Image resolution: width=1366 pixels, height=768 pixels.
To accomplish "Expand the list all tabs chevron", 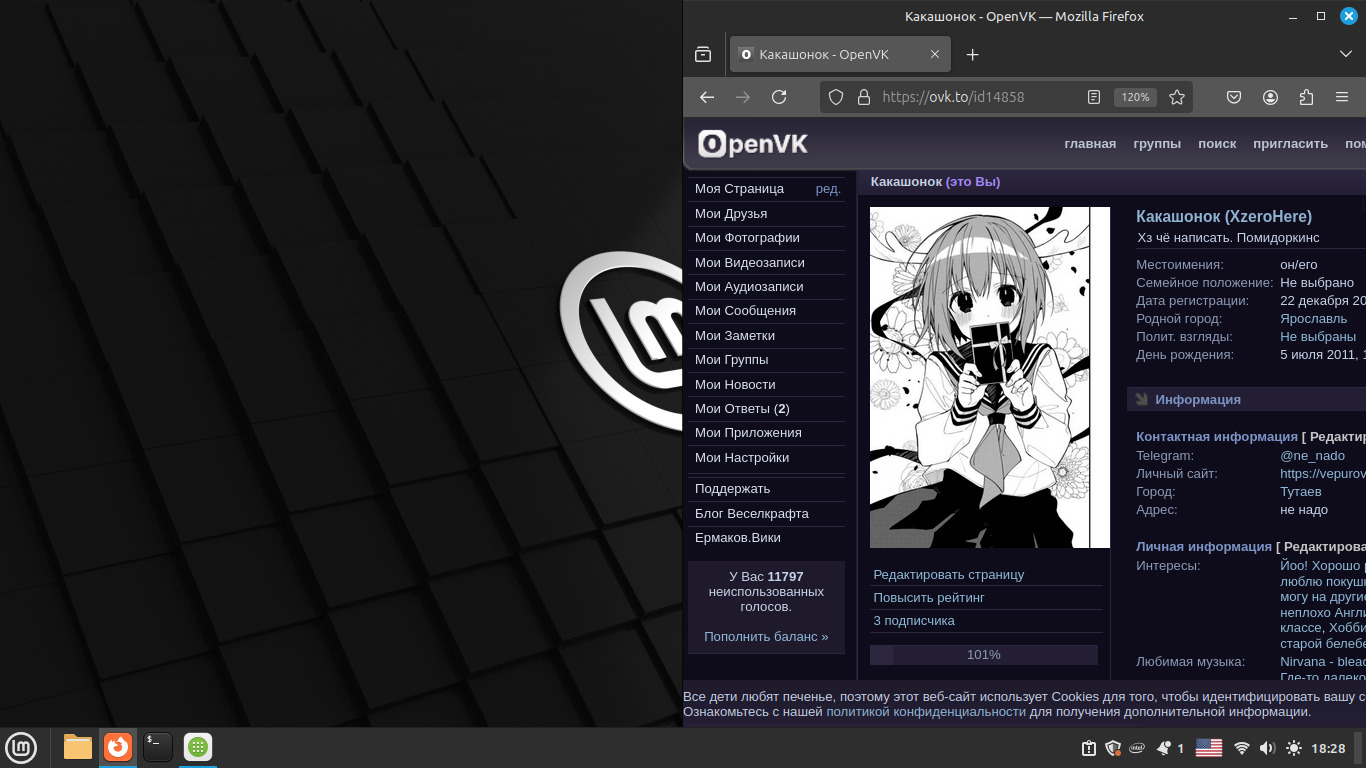I will (1346, 54).
